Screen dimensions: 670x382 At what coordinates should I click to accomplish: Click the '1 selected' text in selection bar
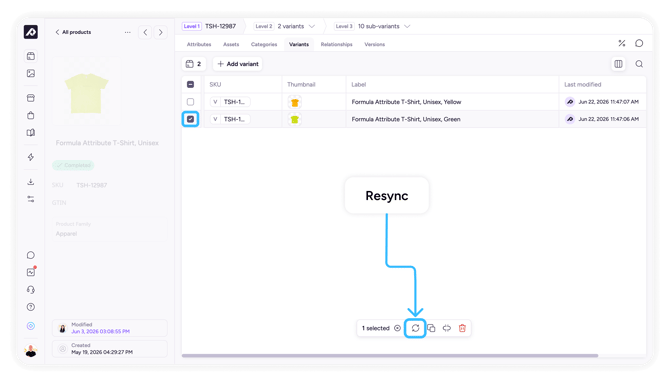[x=376, y=328]
